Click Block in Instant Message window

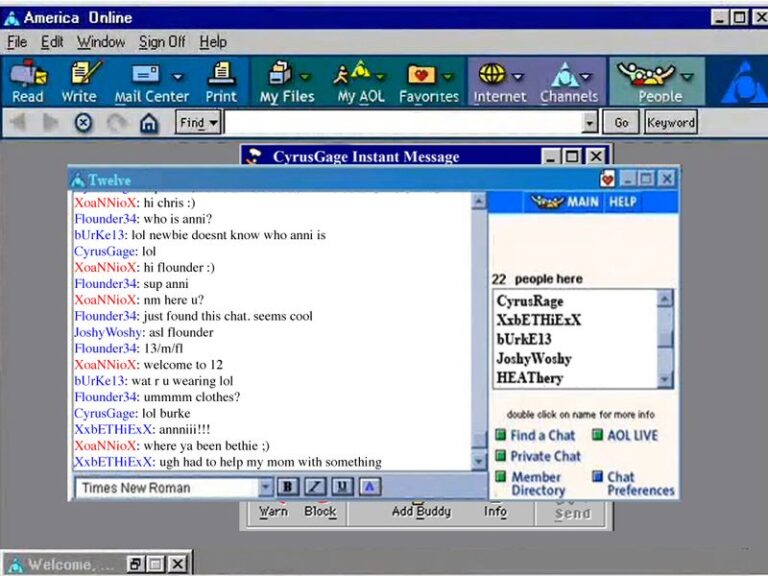320,511
